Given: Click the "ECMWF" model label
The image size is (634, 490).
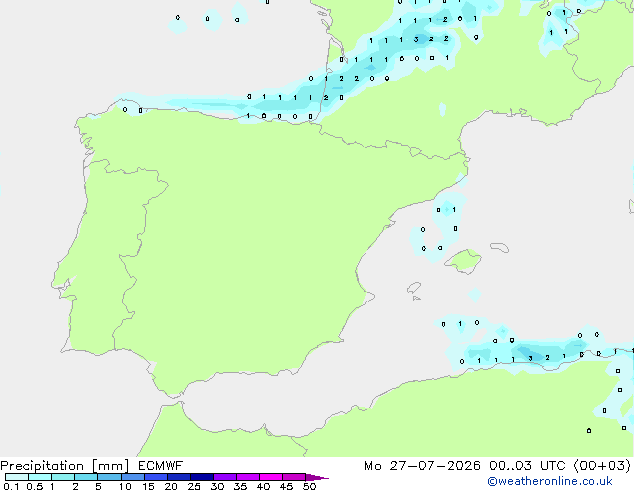Looking at the screenshot, I should point(161,466).
